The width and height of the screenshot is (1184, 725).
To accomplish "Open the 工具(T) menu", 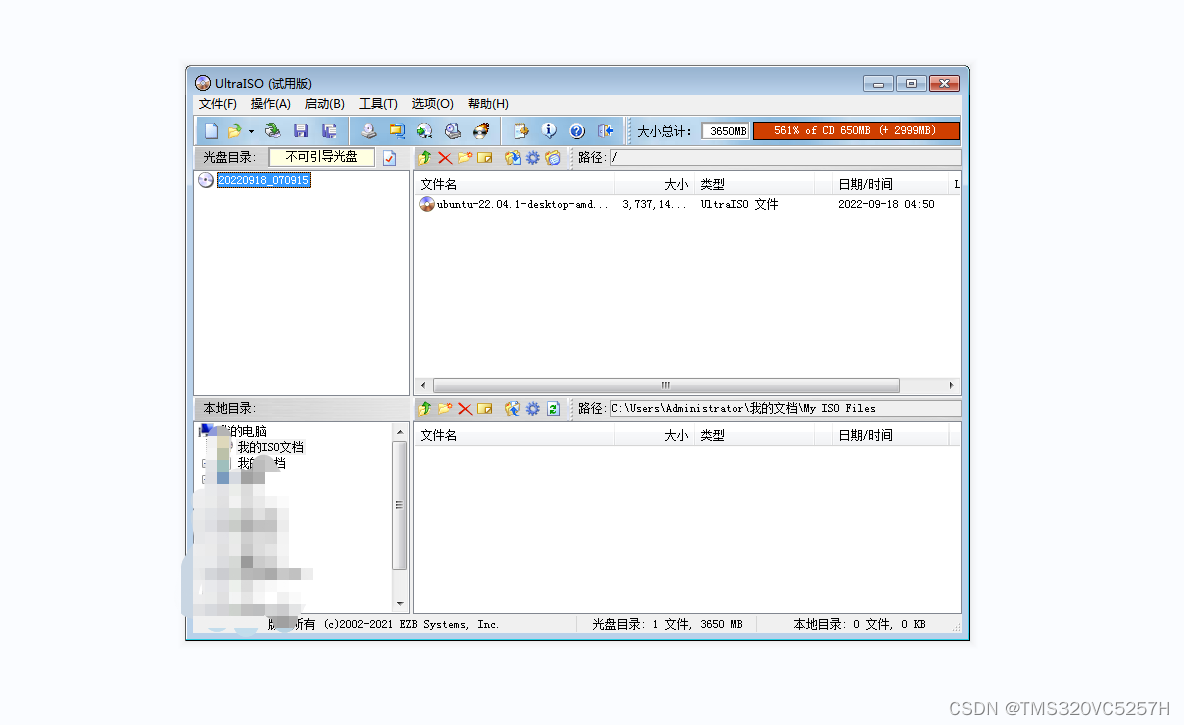I will coord(378,103).
